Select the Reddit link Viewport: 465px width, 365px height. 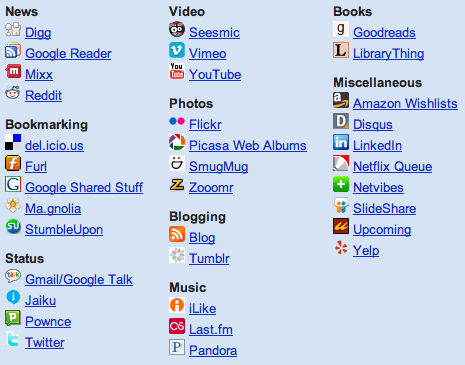coord(44,96)
